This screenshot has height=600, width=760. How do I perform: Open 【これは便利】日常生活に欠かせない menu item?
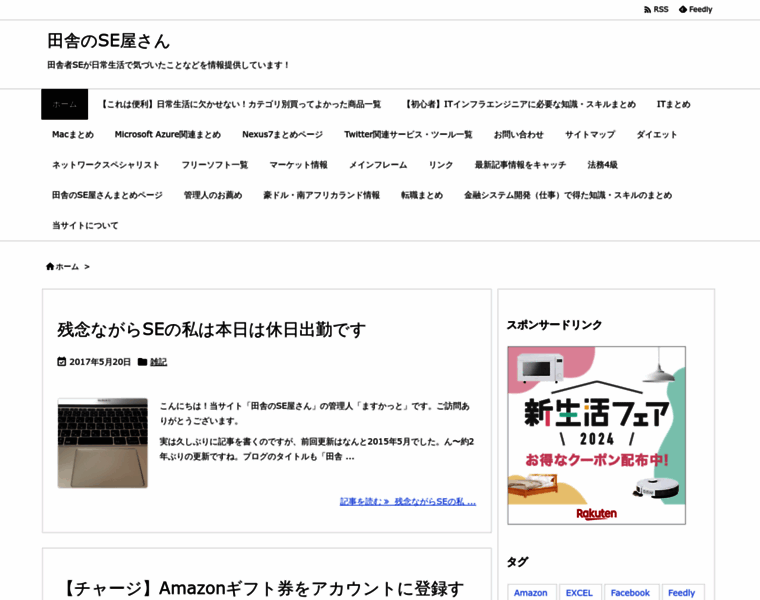pyautogui.click(x=241, y=104)
